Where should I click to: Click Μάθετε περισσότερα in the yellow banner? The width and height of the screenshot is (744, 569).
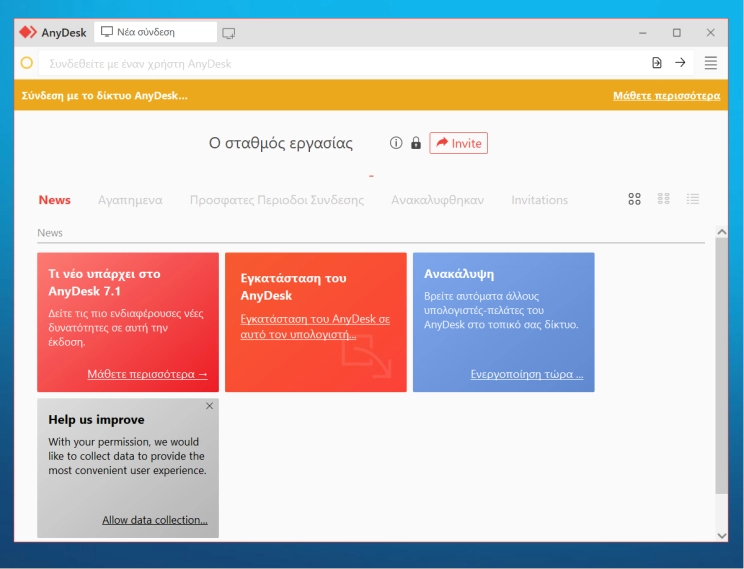[x=666, y=95]
